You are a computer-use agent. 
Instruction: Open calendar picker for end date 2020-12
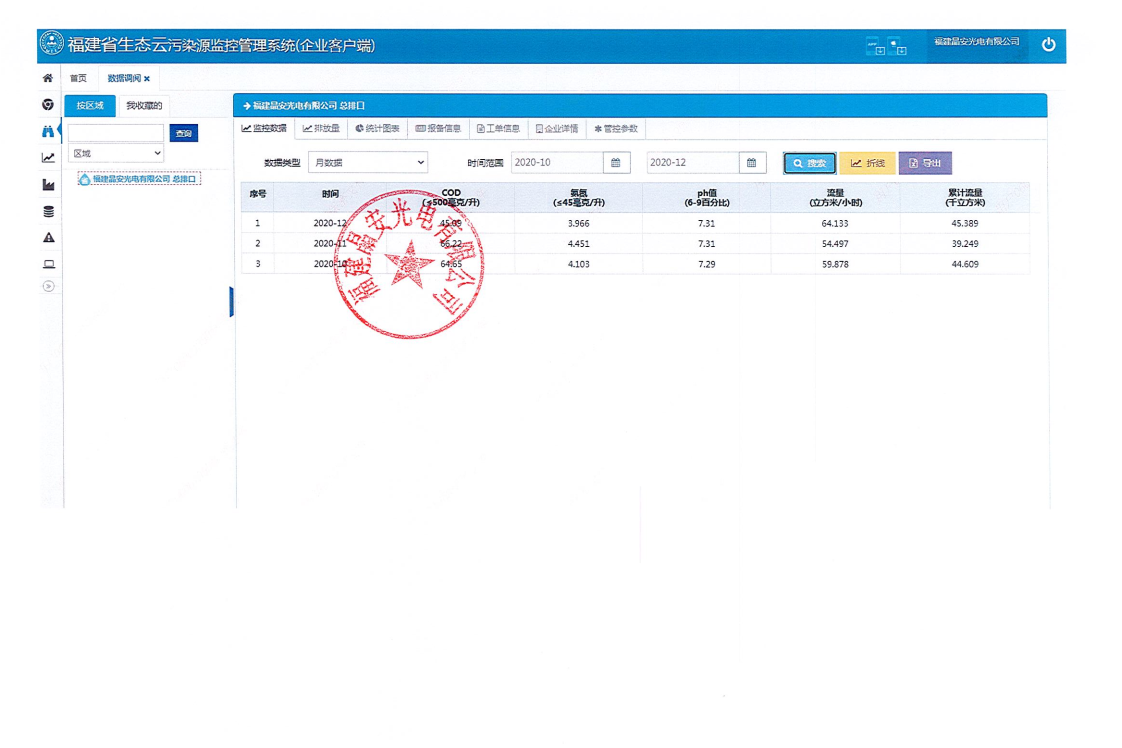(752, 163)
